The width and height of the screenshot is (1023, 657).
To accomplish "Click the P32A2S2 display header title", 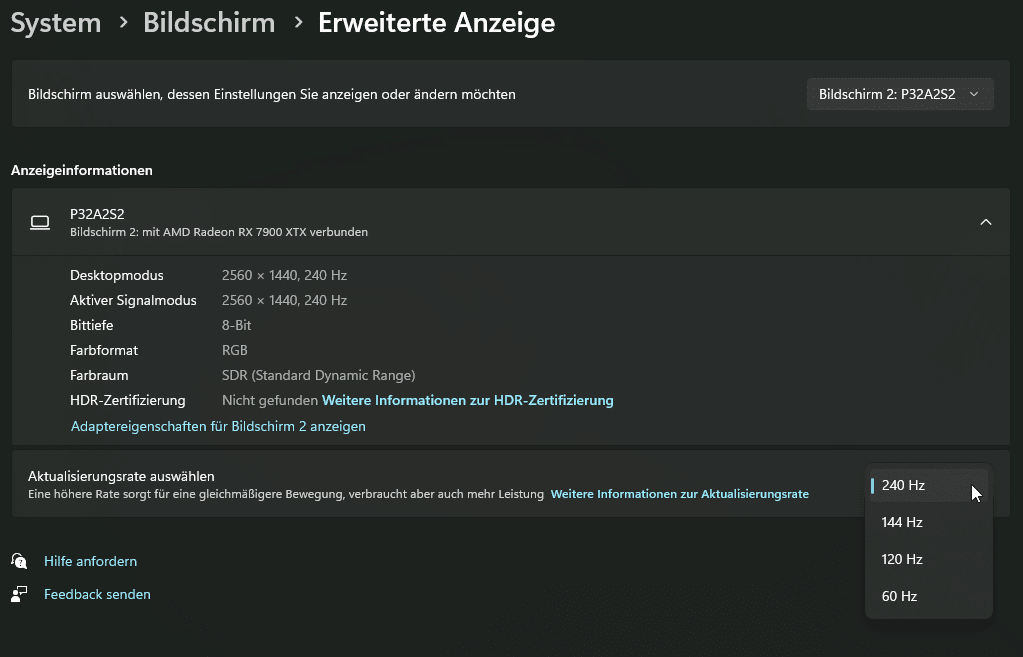I will [x=97, y=214].
